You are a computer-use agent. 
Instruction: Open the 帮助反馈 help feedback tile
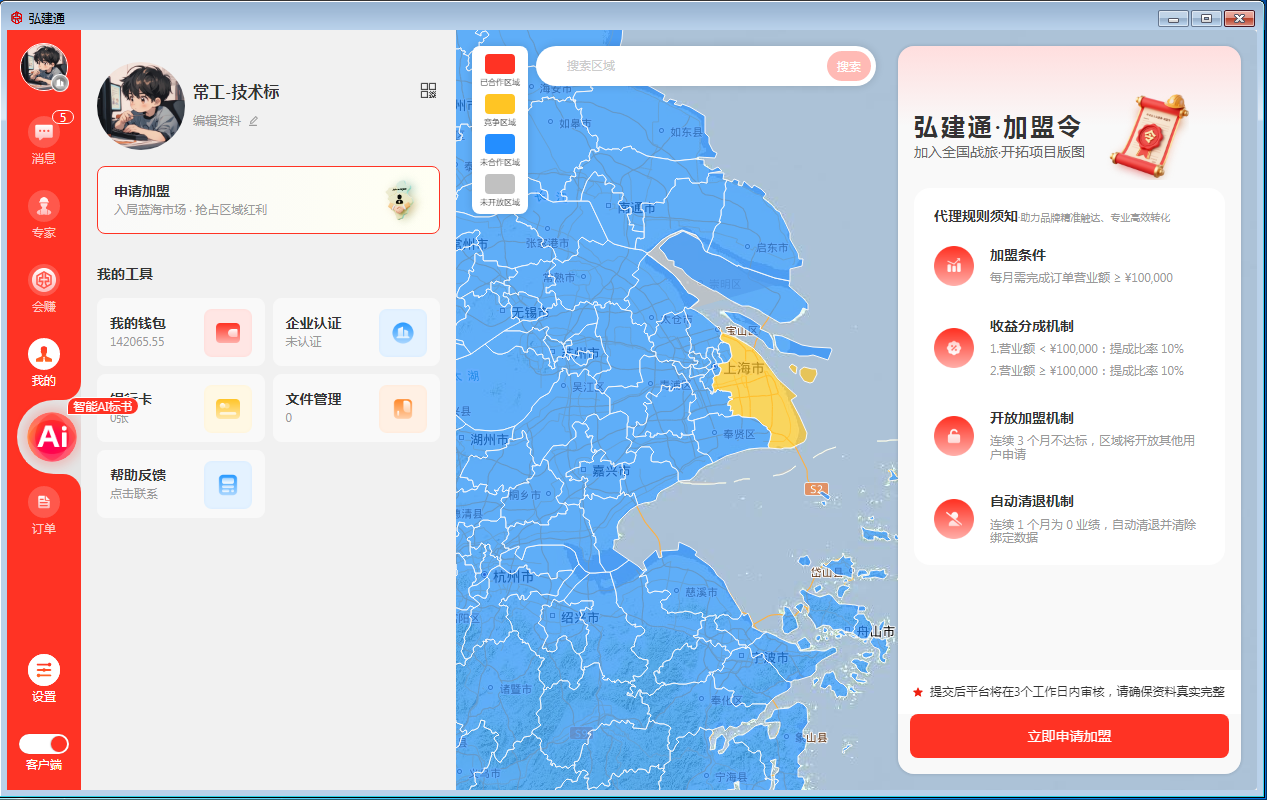(181, 484)
